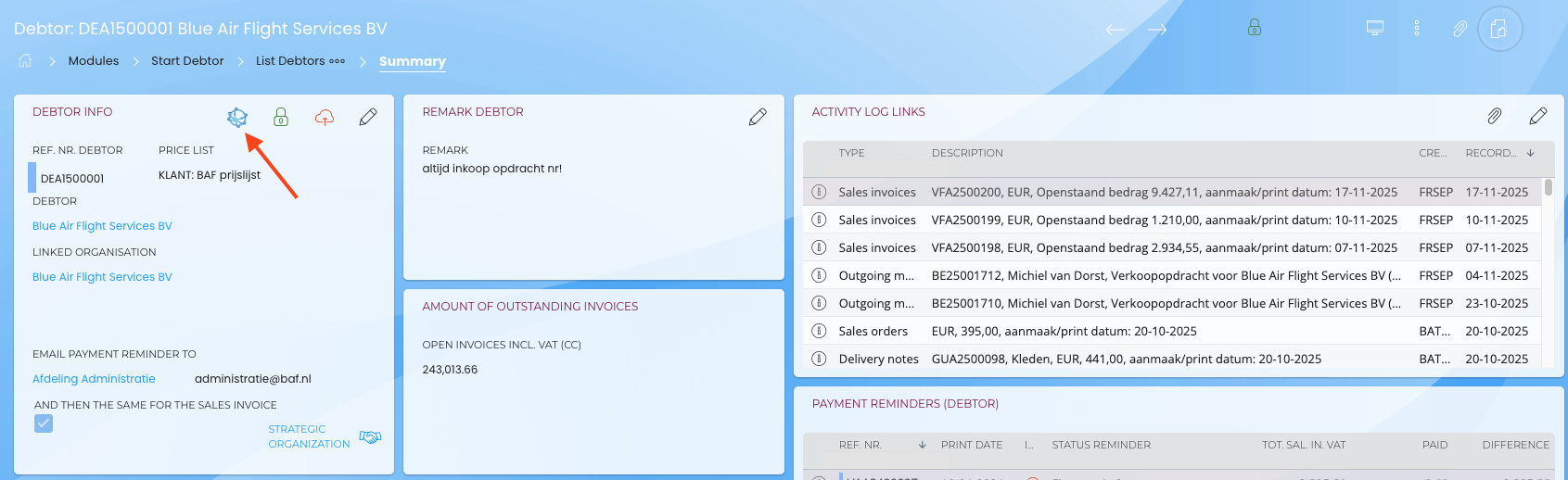
Task: Select reference number DEA1500001 field
Action: click(x=72, y=178)
